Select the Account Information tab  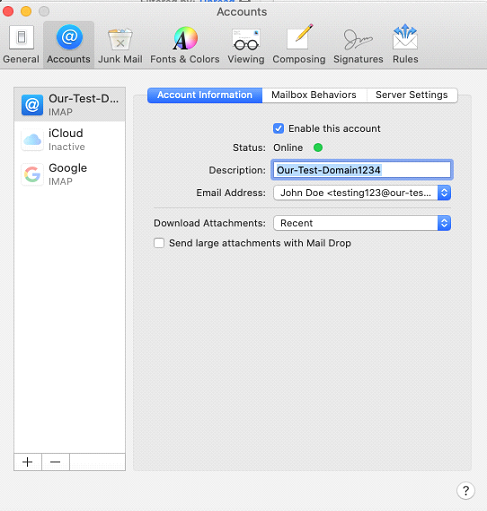tap(205, 95)
